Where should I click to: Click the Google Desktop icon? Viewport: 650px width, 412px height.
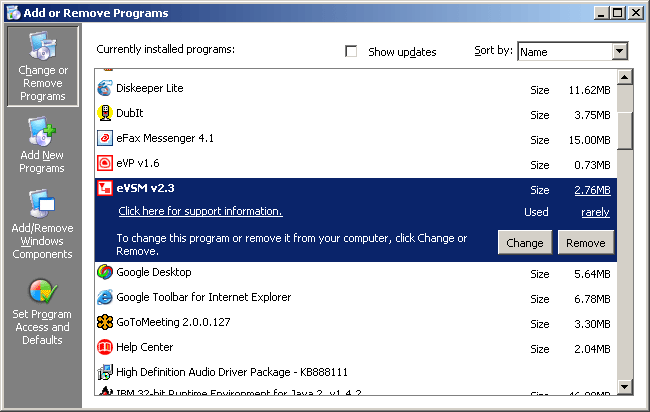pos(105,272)
